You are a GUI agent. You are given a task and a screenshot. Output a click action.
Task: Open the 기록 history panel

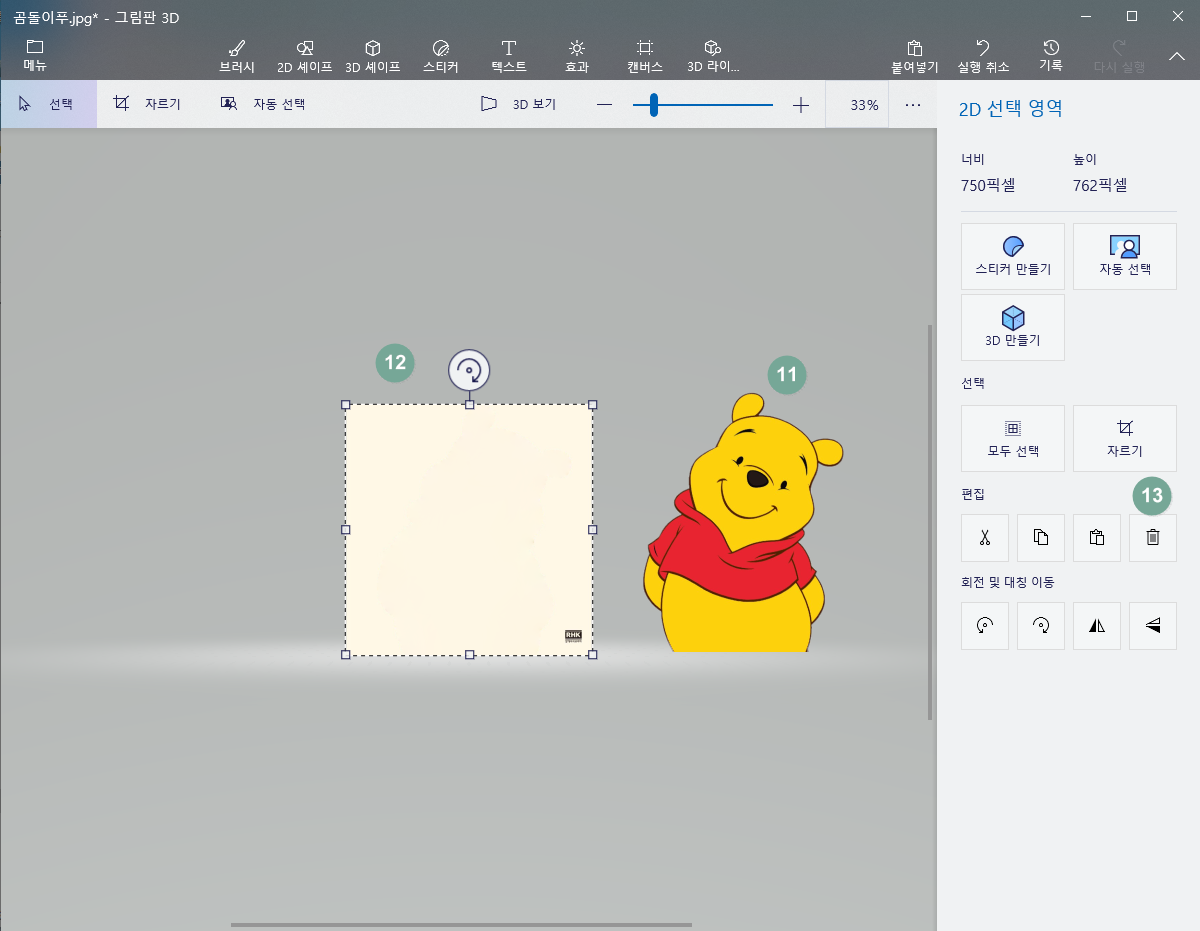(1051, 55)
